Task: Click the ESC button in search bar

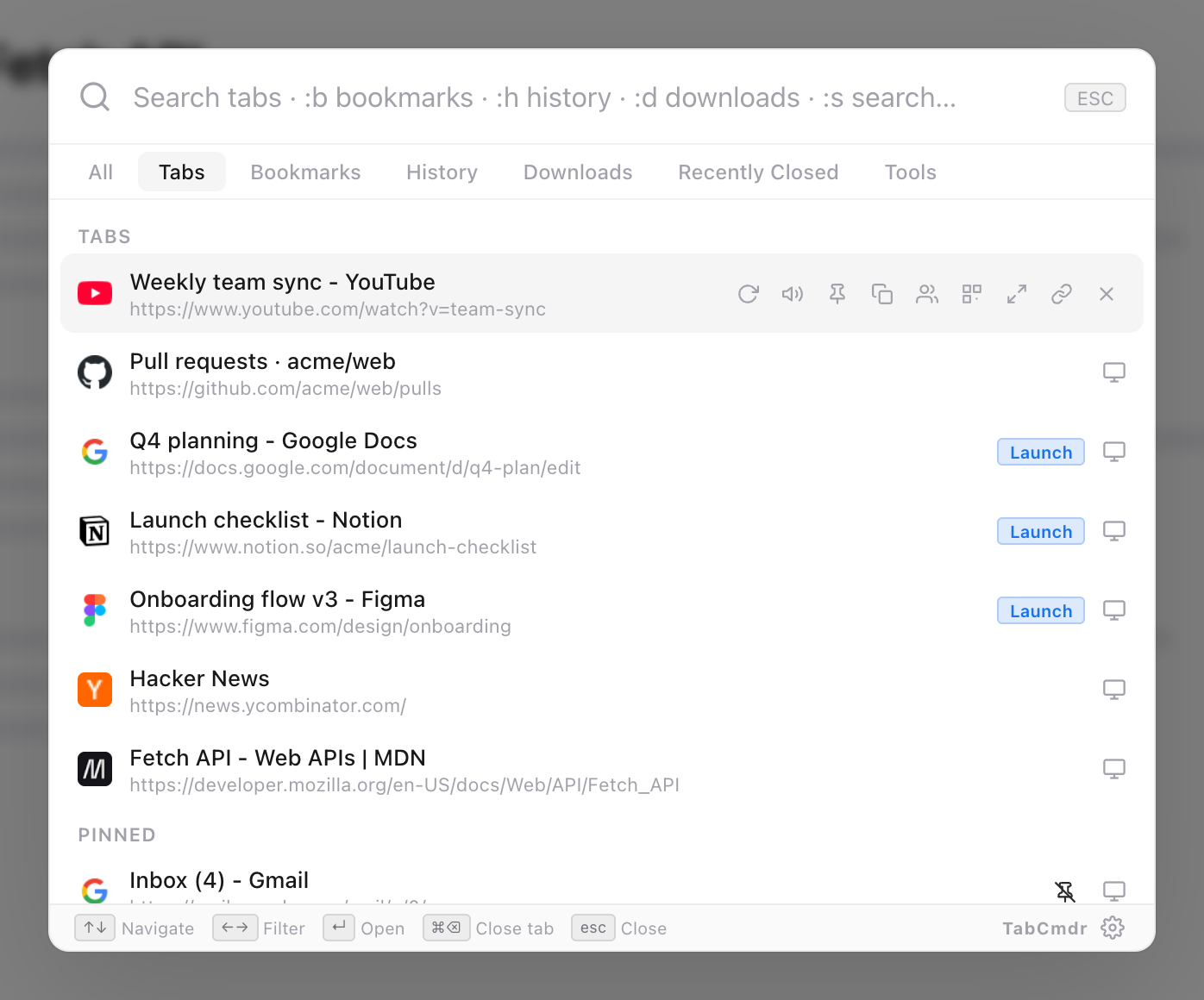Action: pos(1095,98)
